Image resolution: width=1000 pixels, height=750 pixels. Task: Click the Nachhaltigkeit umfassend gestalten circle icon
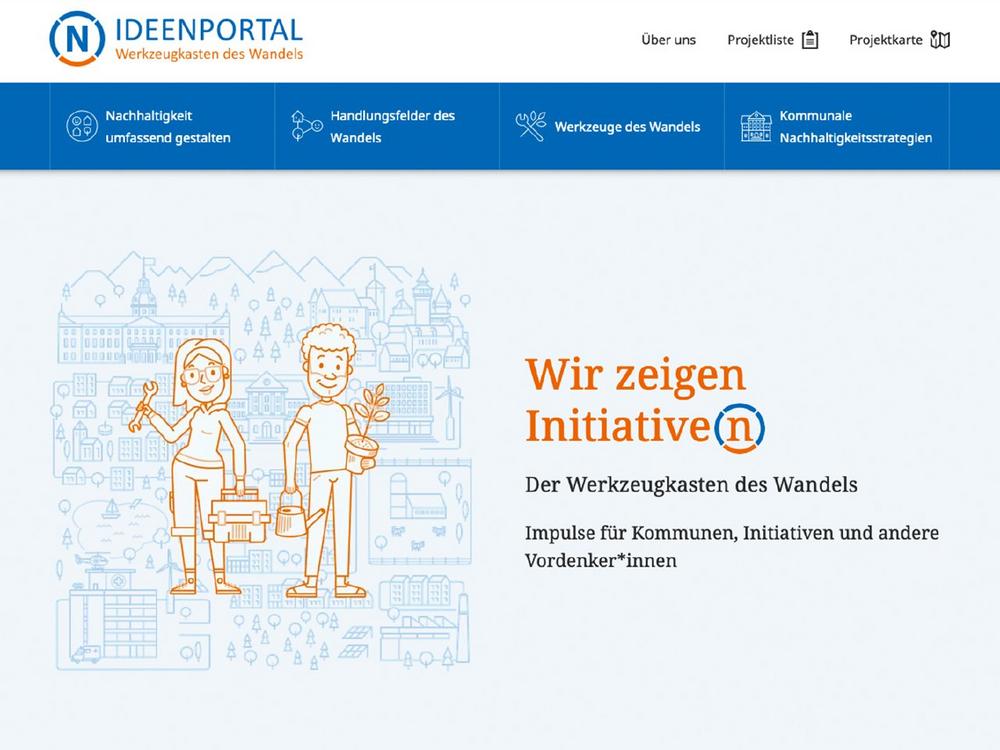[x=81, y=126]
